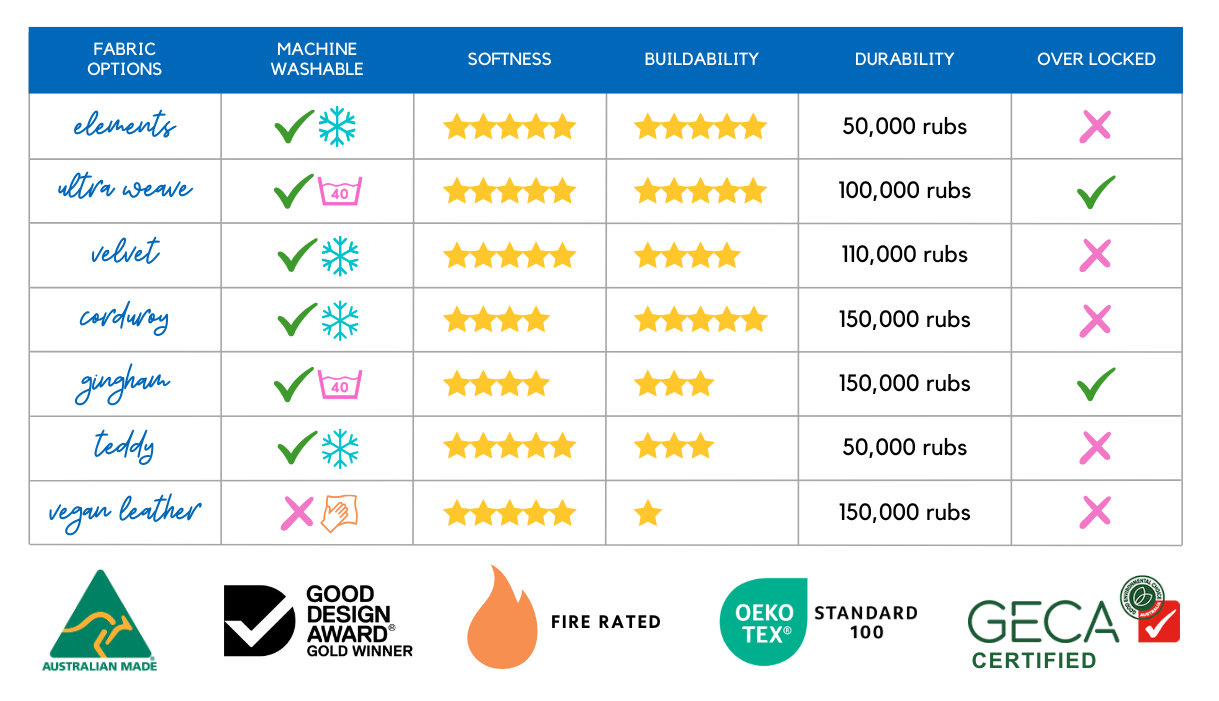Image resolution: width=1219 pixels, height=701 pixels.
Task: Click the orange Fire Rated flame icon
Action: coord(501,617)
